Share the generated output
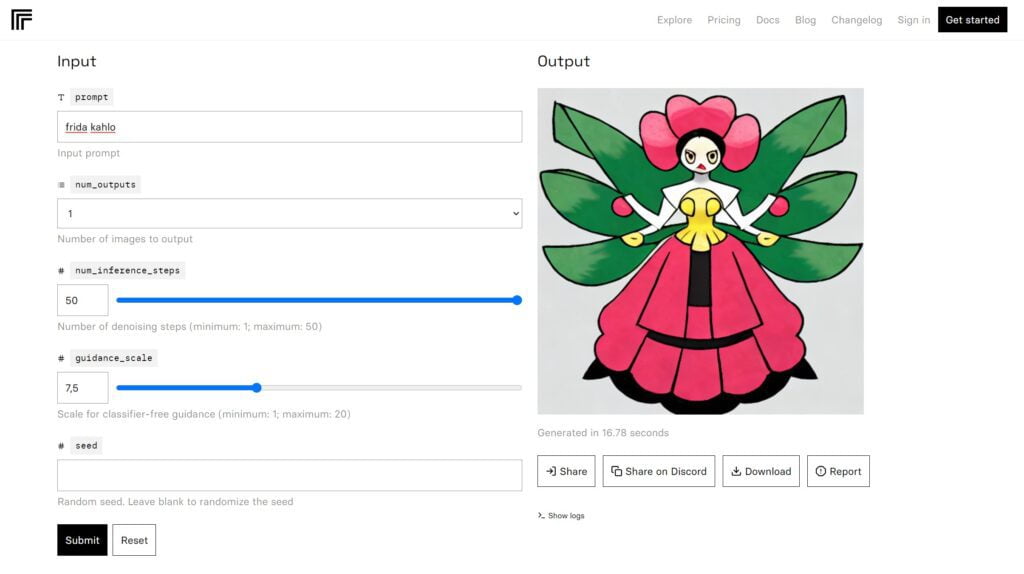The height and width of the screenshot is (574, 1024). click(x=566, y=471)
